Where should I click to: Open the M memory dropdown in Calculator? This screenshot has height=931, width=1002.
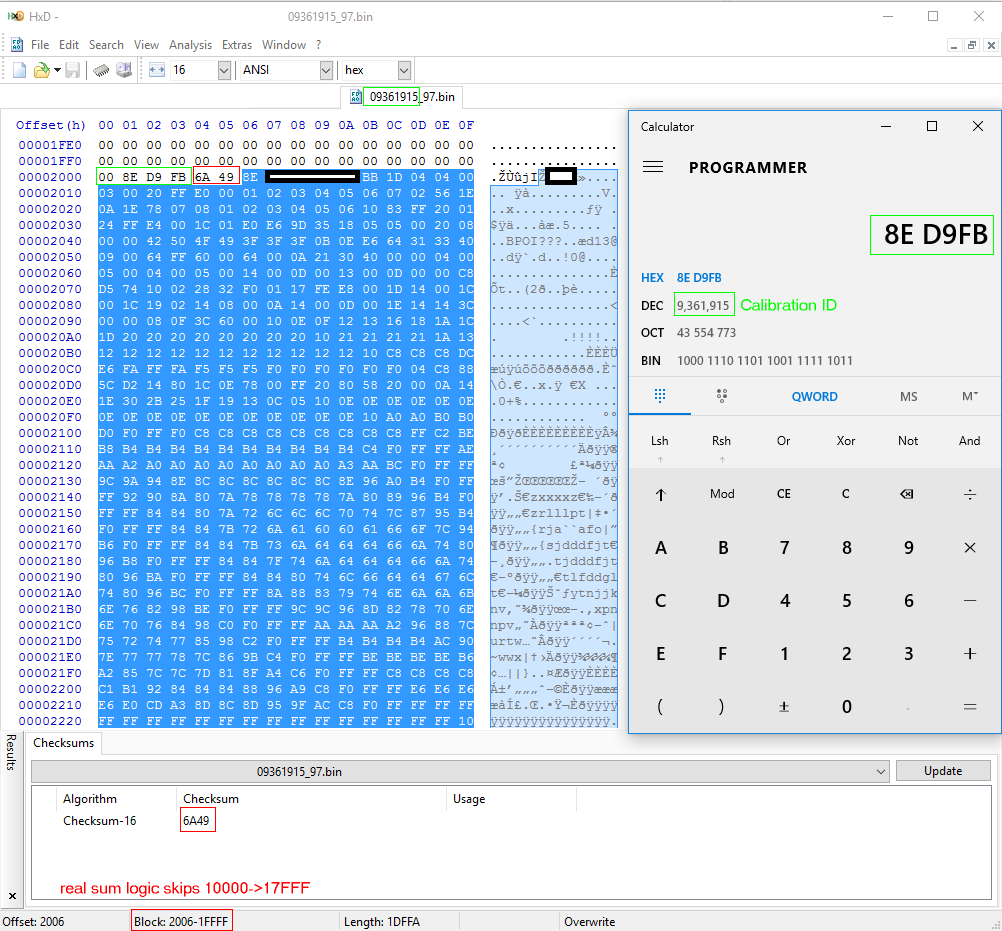969,396
